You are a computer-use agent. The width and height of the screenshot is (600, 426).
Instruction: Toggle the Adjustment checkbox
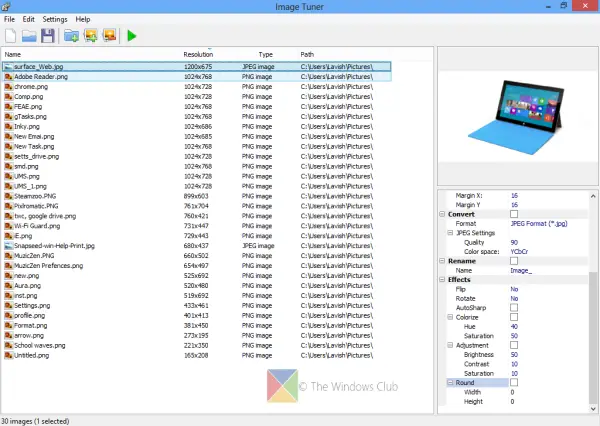click(514, 345)
